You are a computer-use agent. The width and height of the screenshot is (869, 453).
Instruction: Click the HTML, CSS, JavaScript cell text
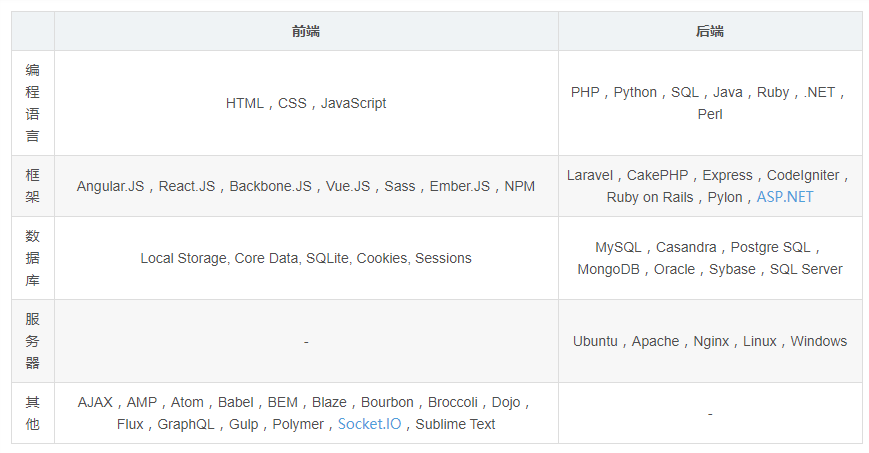pos(306,103)
